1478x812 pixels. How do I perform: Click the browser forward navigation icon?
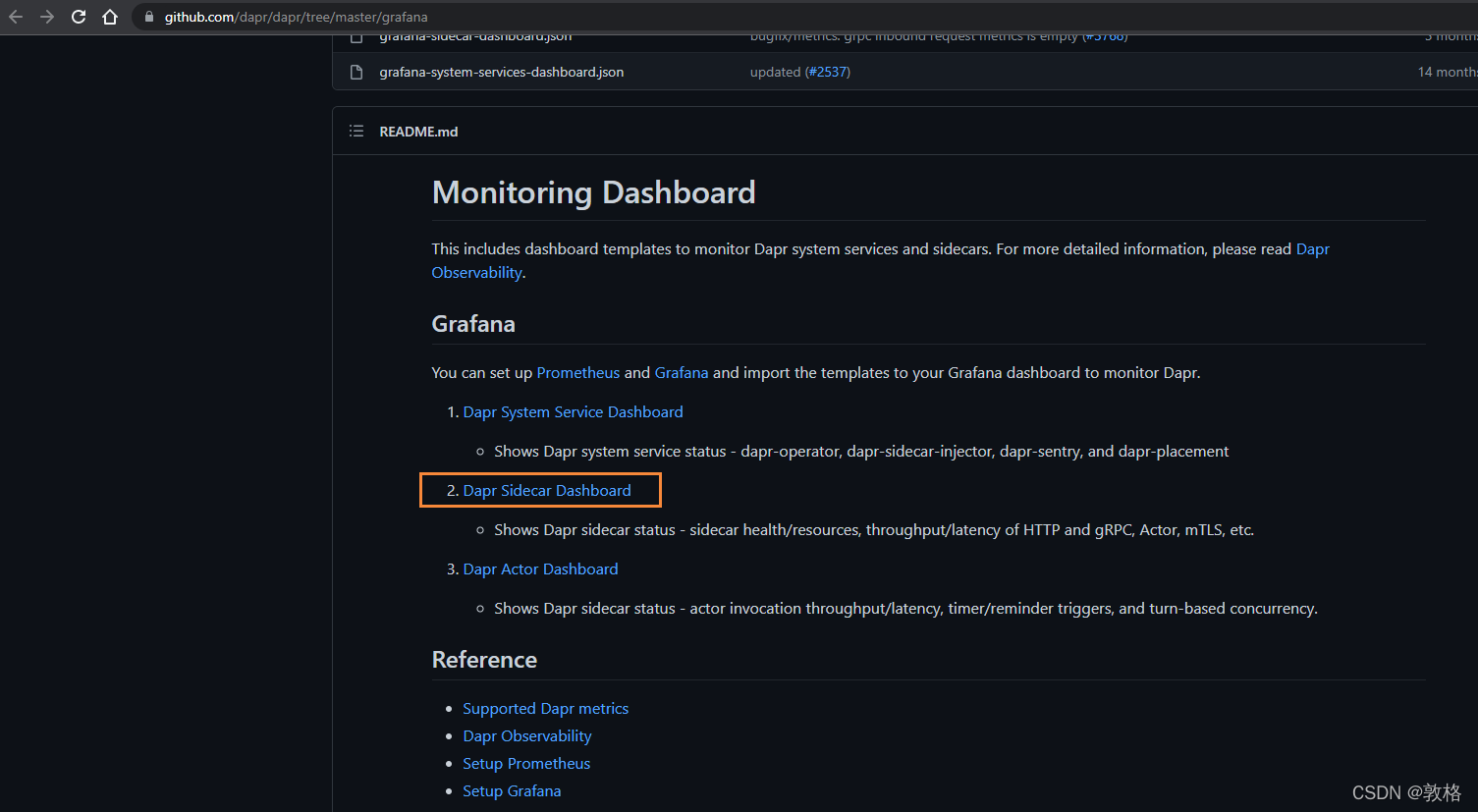click(46, 16)
